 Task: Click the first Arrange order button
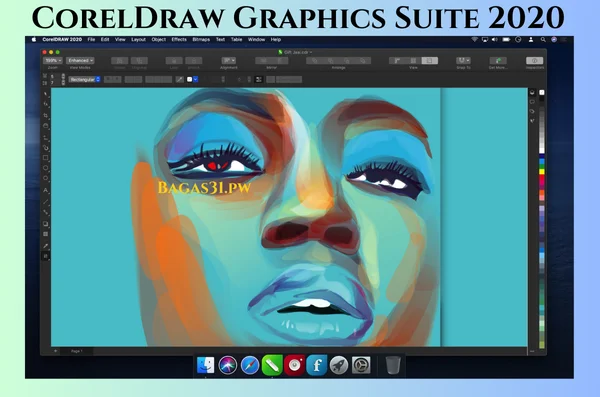pos(315,60)
